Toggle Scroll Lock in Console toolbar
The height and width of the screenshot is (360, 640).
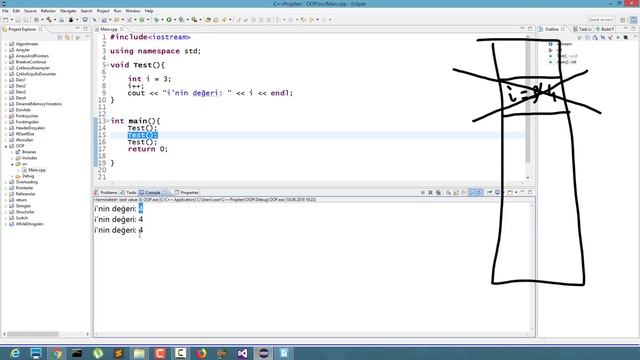(x=456, y=192)
